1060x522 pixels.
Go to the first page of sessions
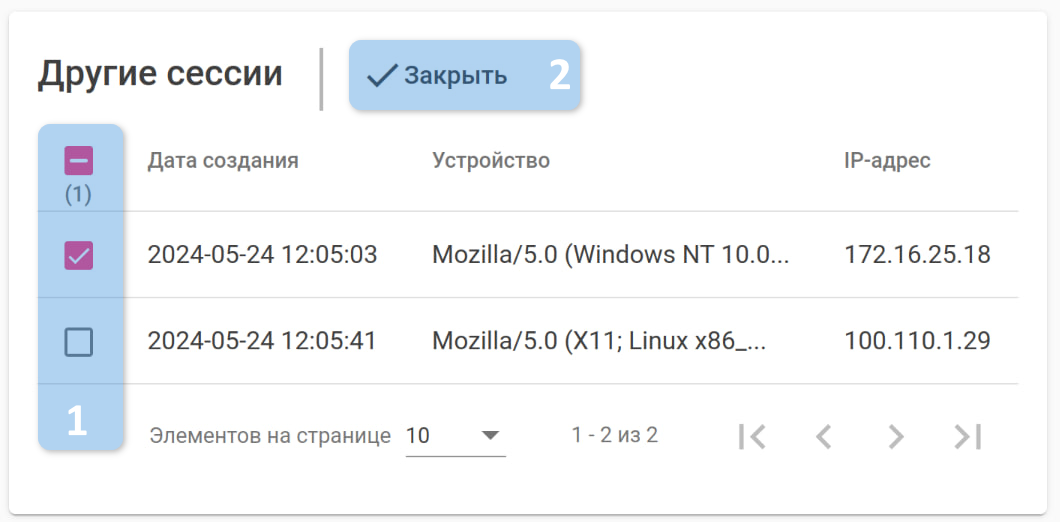pyautogui.click(x=751, y=436)
